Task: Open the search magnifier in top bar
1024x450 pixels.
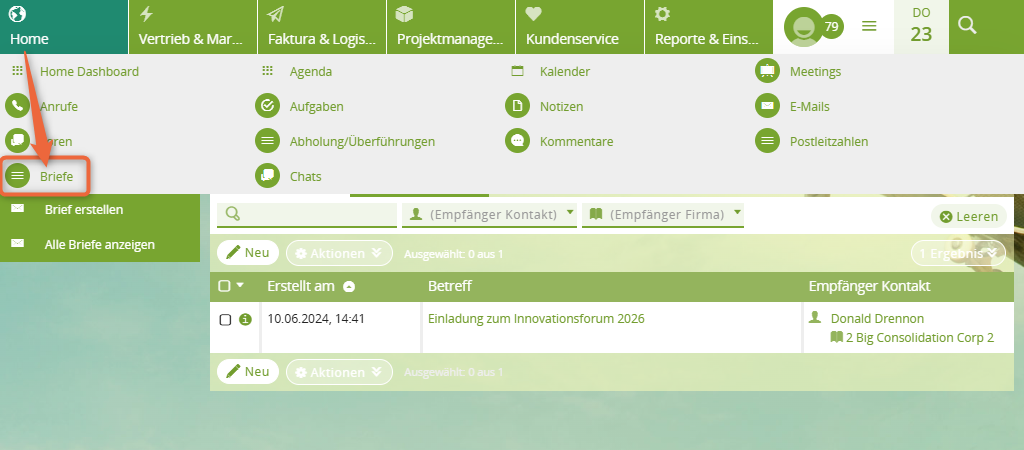Action: pos(967,26)
